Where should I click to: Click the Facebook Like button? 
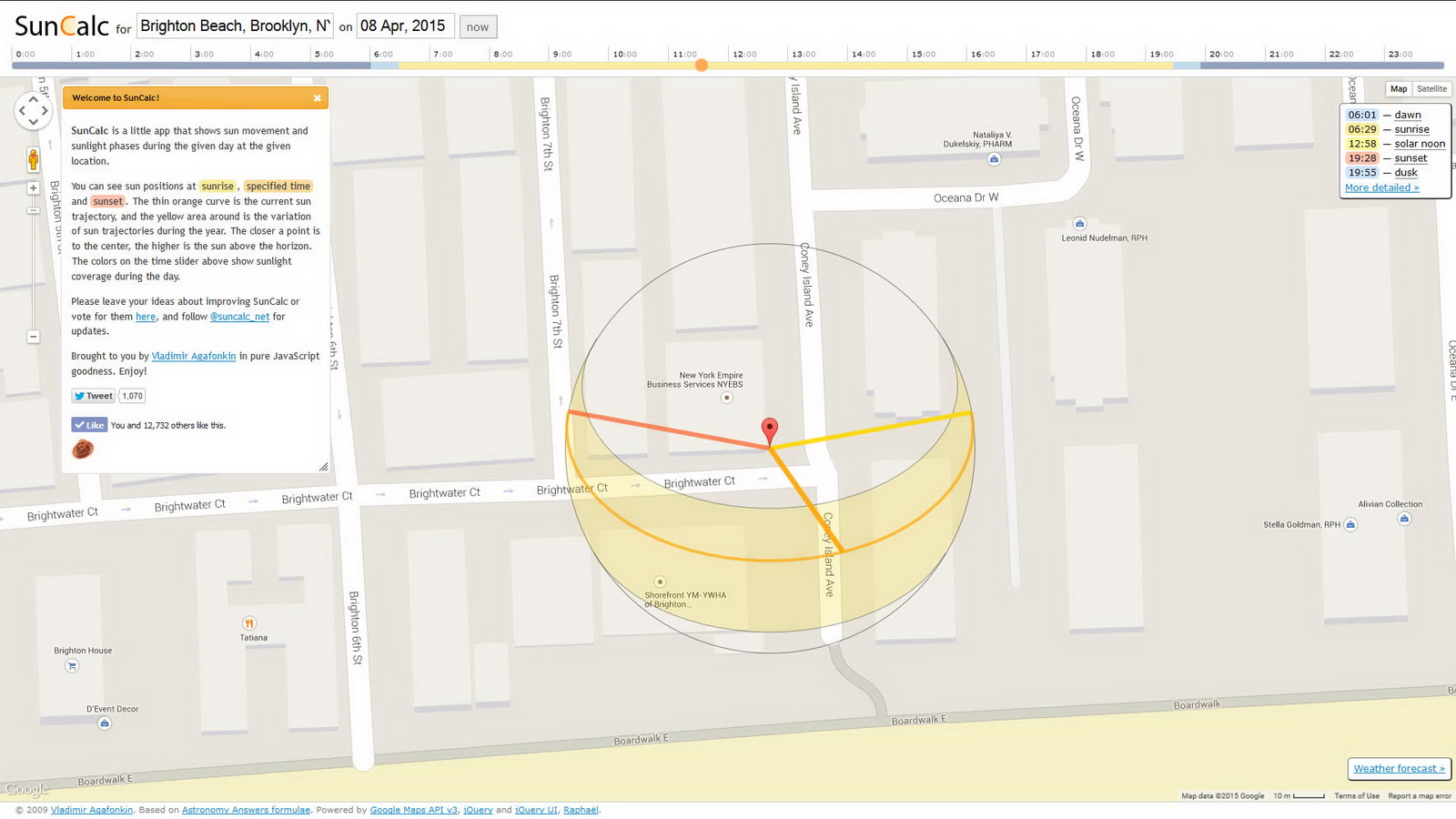(89, 425)
